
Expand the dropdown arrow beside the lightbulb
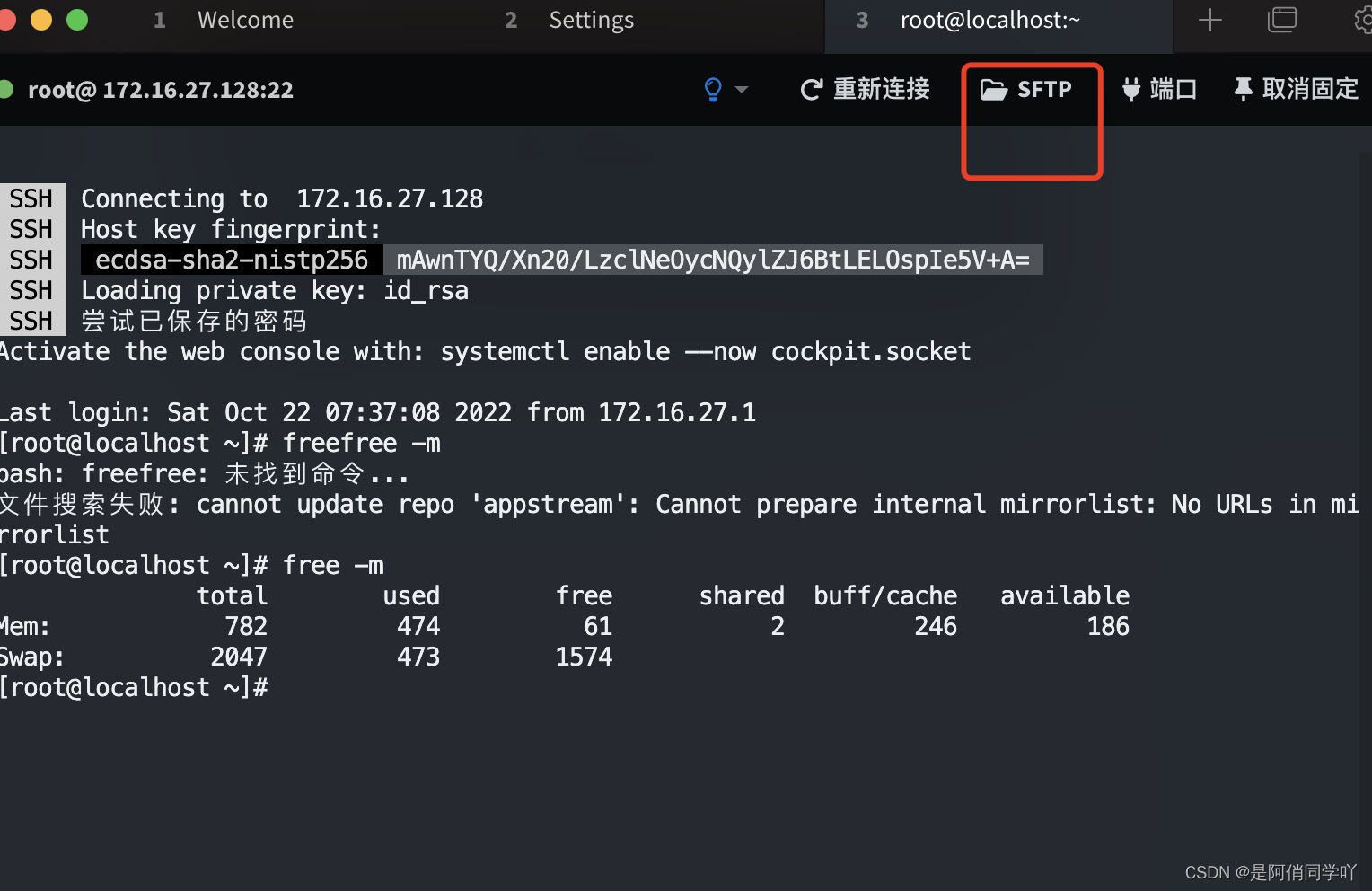click(x=742, y=90)
